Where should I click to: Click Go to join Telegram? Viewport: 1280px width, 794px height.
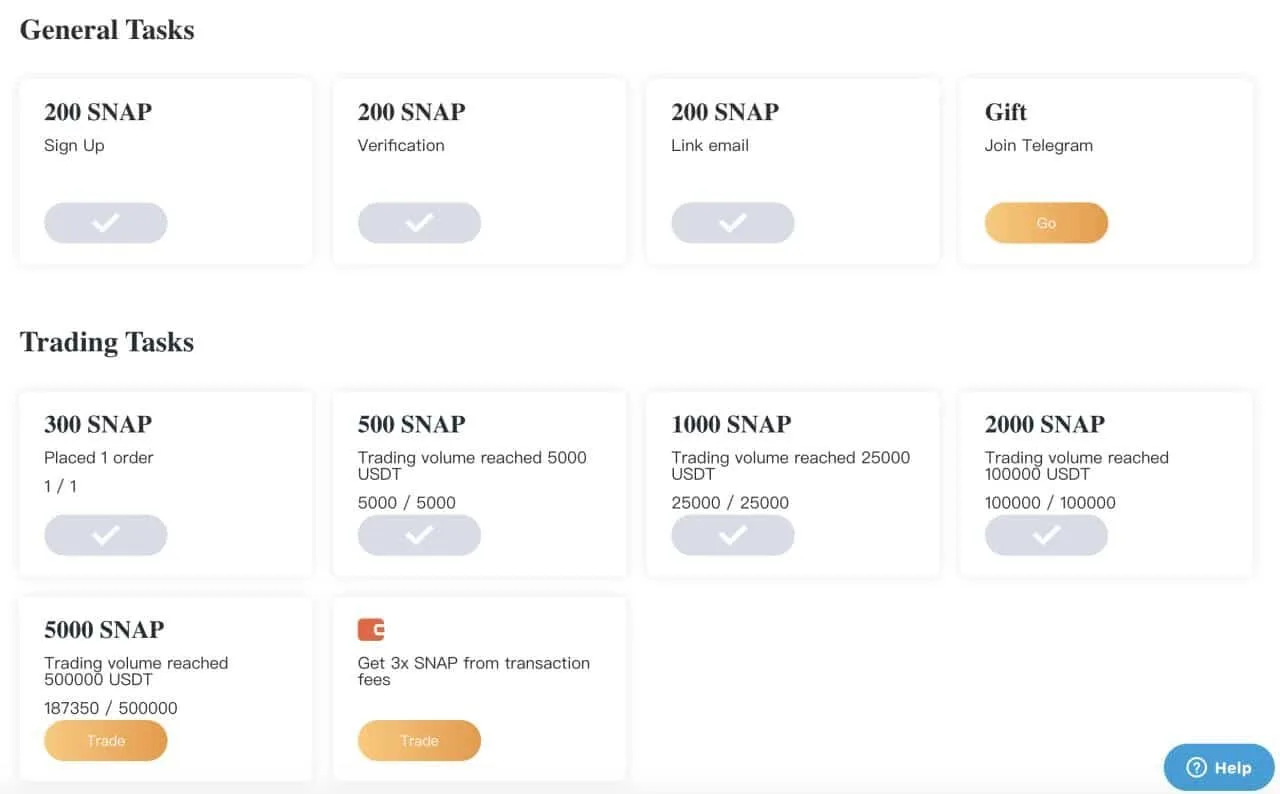1046,223
